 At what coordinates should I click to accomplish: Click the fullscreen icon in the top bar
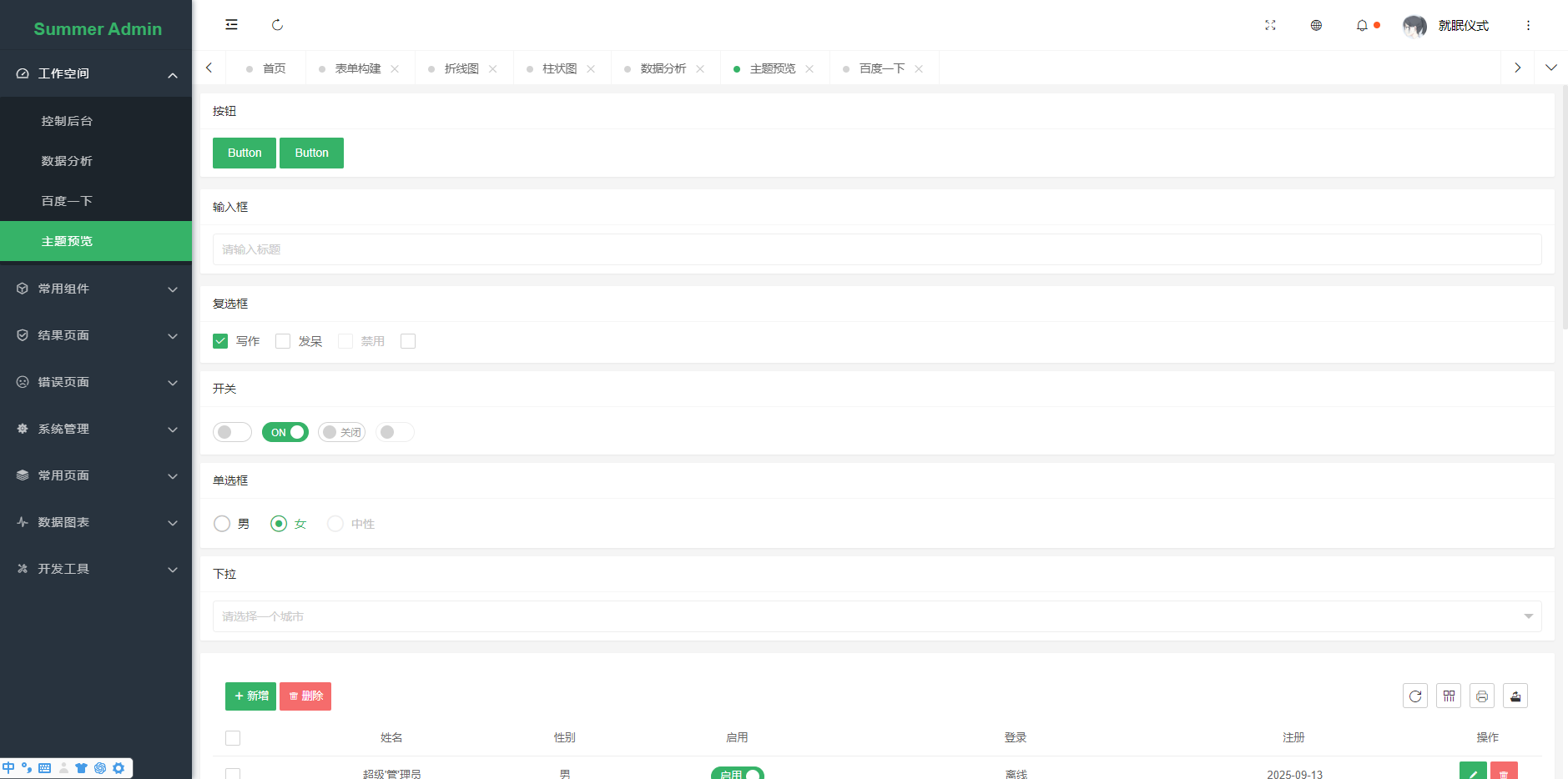point(1270,25)
